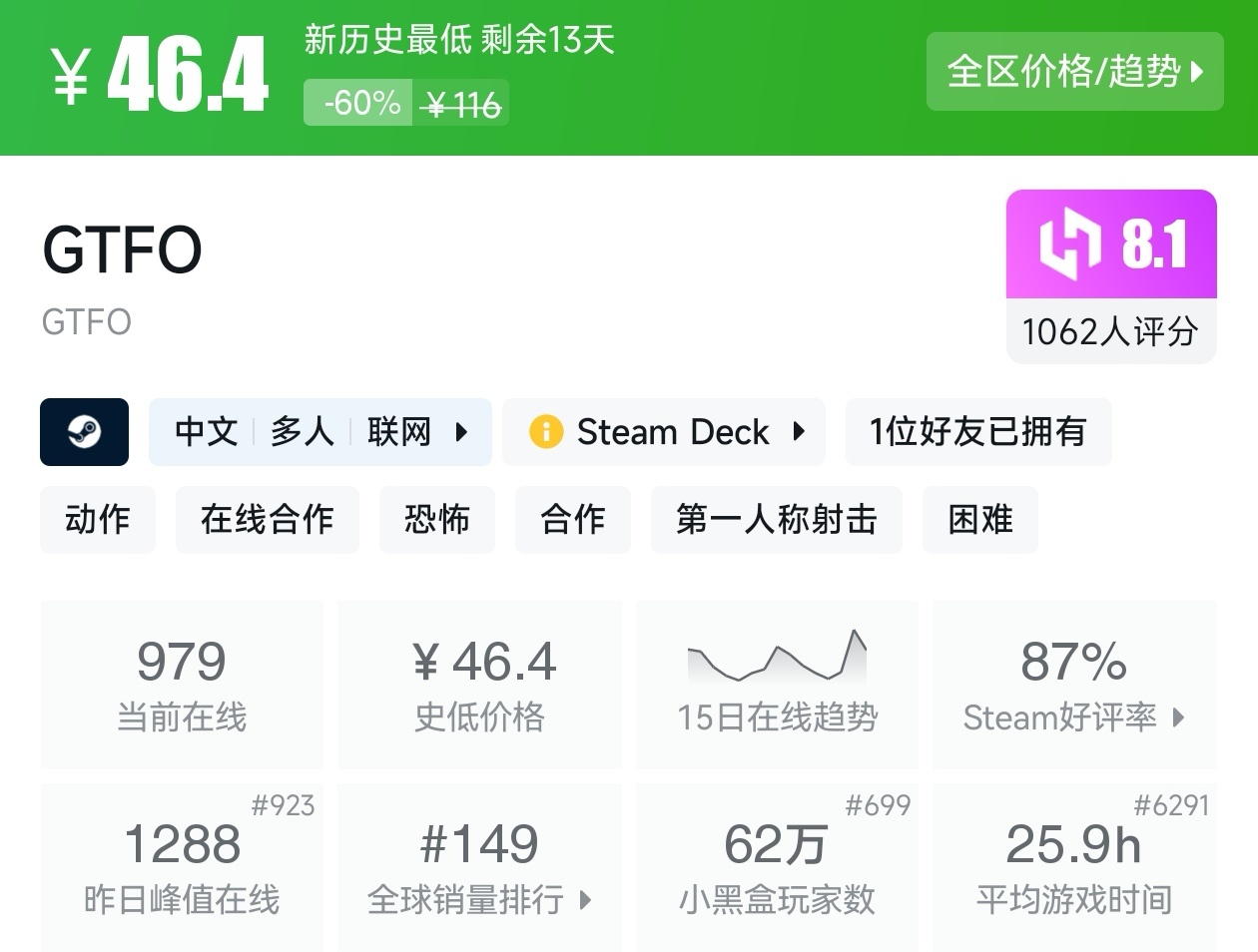Click the 第一人称射击 tag

[777, 520]
